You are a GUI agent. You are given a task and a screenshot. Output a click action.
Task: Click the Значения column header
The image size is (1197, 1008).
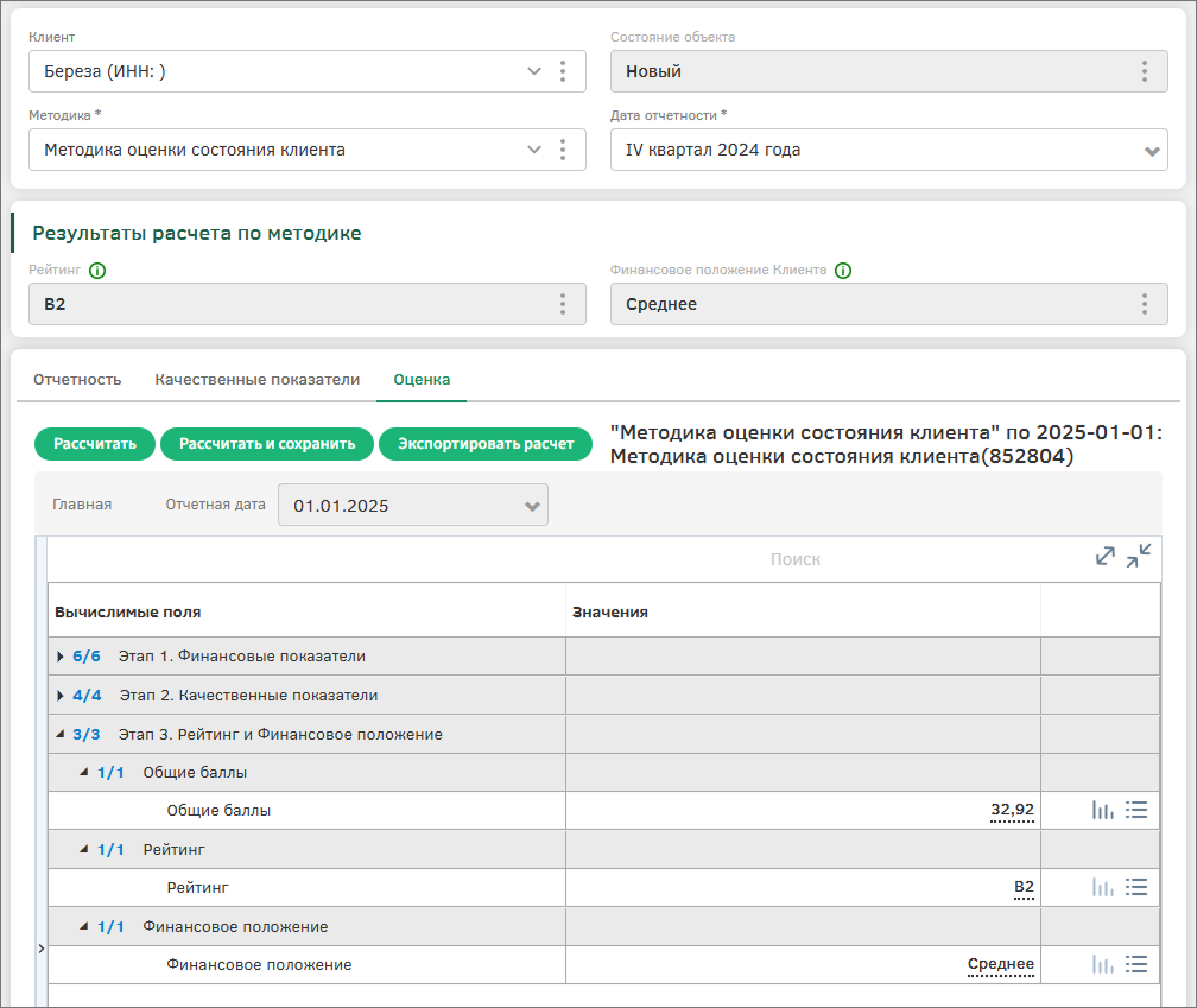[610, 612]
